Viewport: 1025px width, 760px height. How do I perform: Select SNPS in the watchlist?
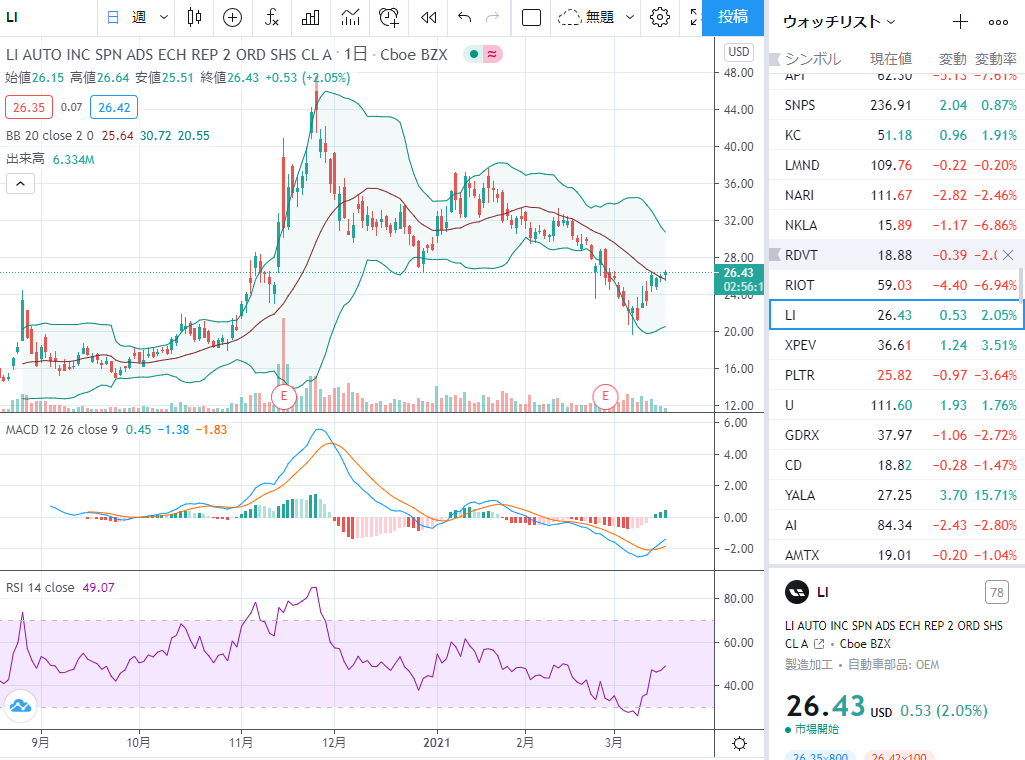tap(894, 105)
